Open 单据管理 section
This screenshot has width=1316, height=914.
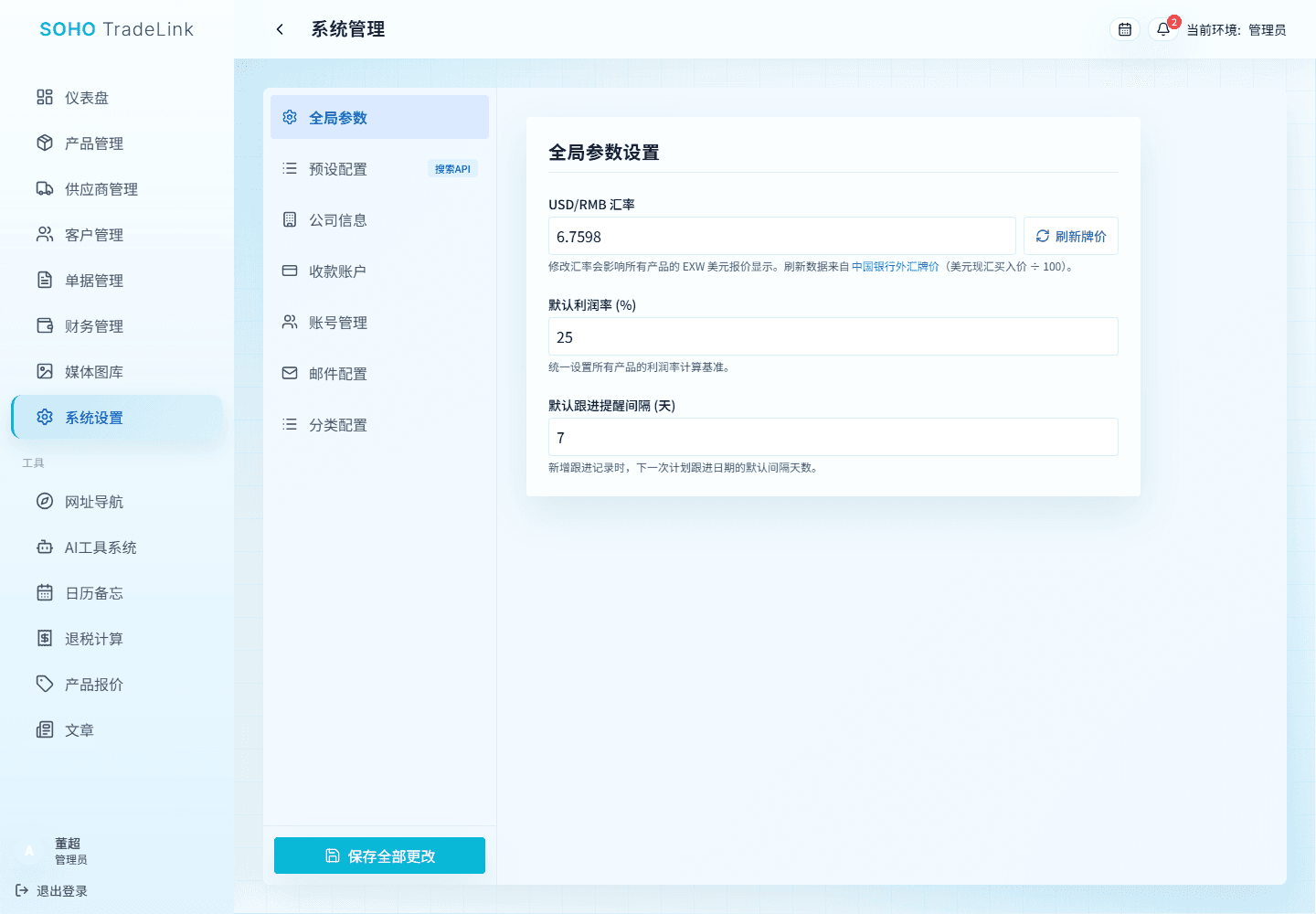pos(117,281)
